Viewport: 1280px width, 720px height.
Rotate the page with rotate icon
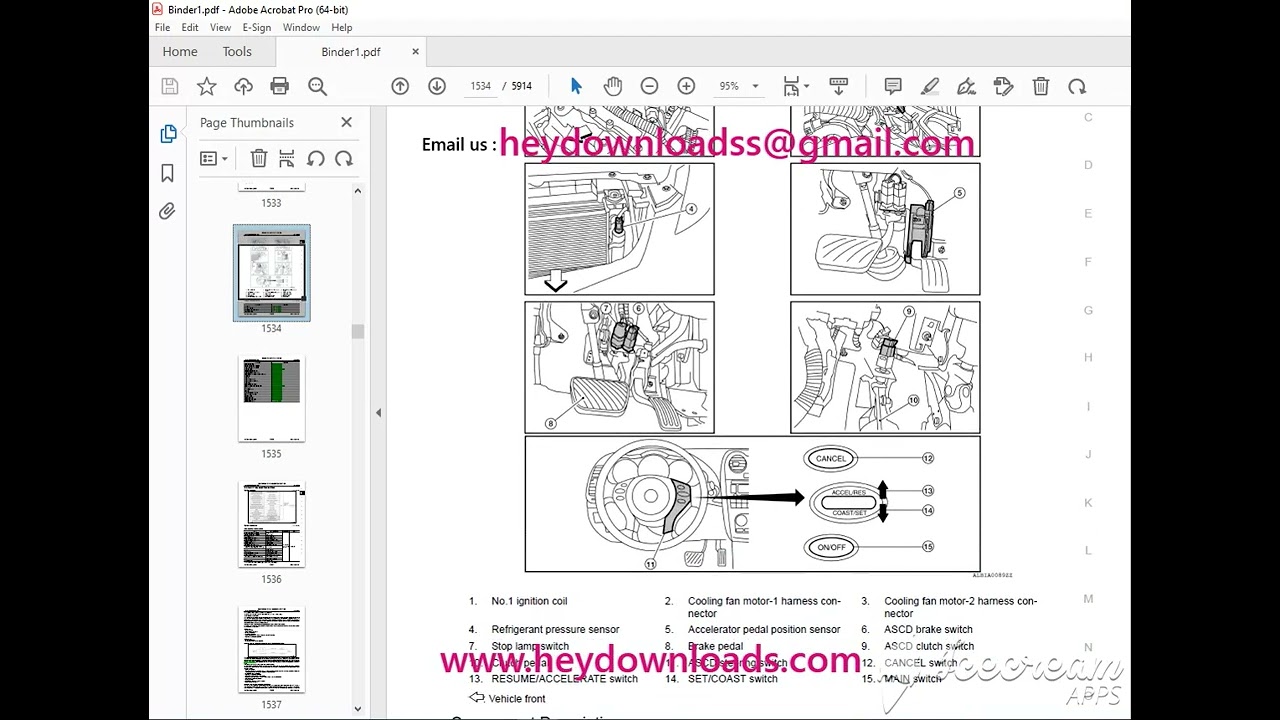click(1077, 87)
